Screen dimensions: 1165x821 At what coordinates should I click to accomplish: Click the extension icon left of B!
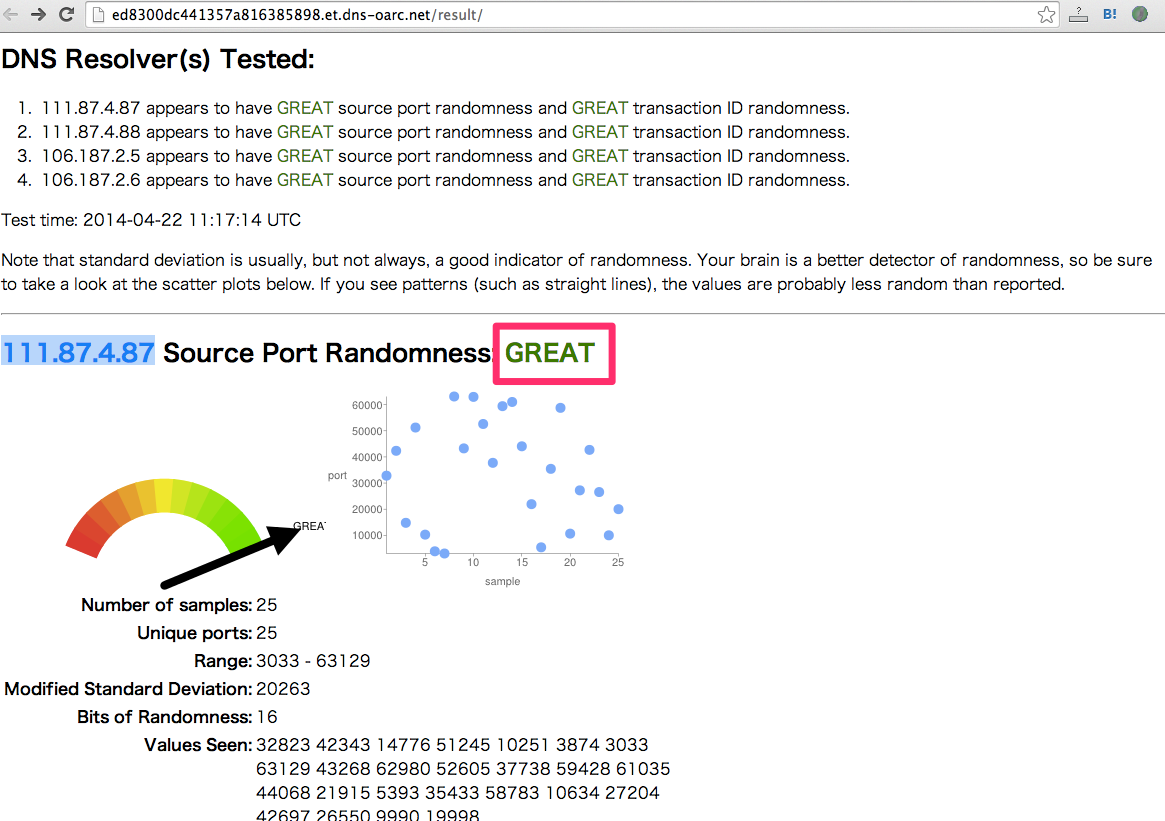coord(1078,14)
